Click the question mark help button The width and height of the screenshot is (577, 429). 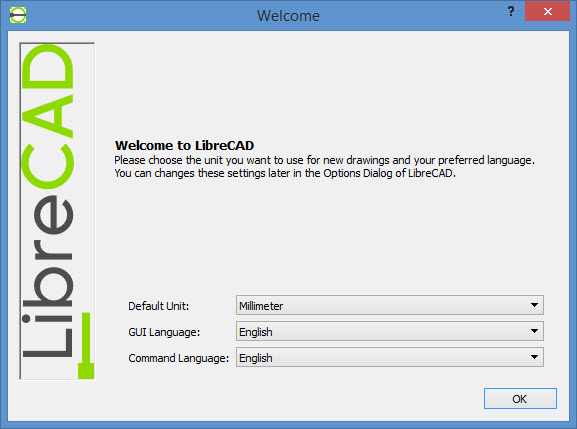pyautogui.click(x=511, y=11)
